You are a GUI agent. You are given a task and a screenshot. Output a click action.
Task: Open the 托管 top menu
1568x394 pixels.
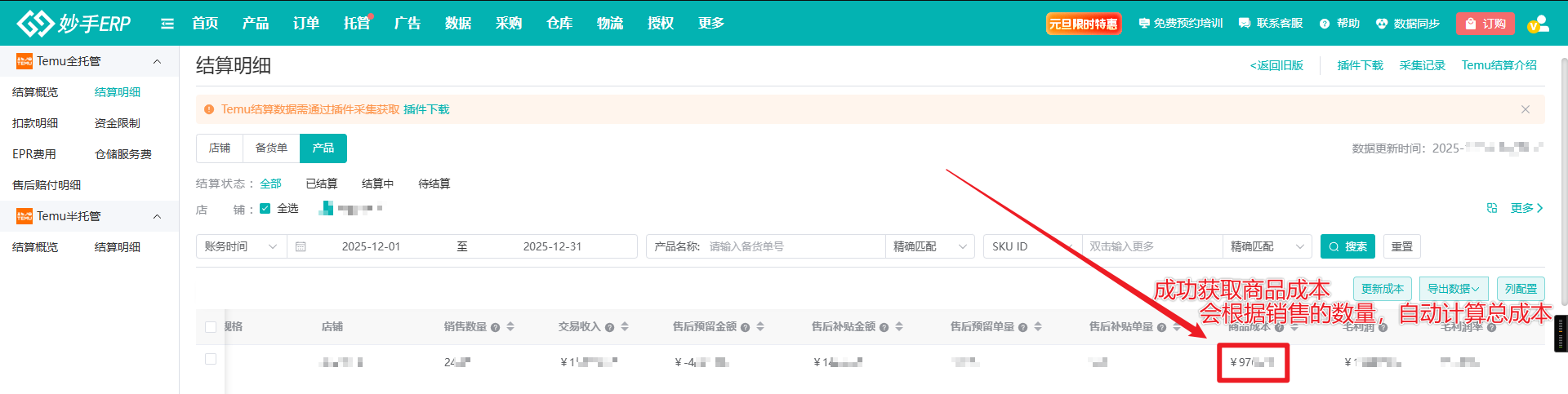pos(357,24)
